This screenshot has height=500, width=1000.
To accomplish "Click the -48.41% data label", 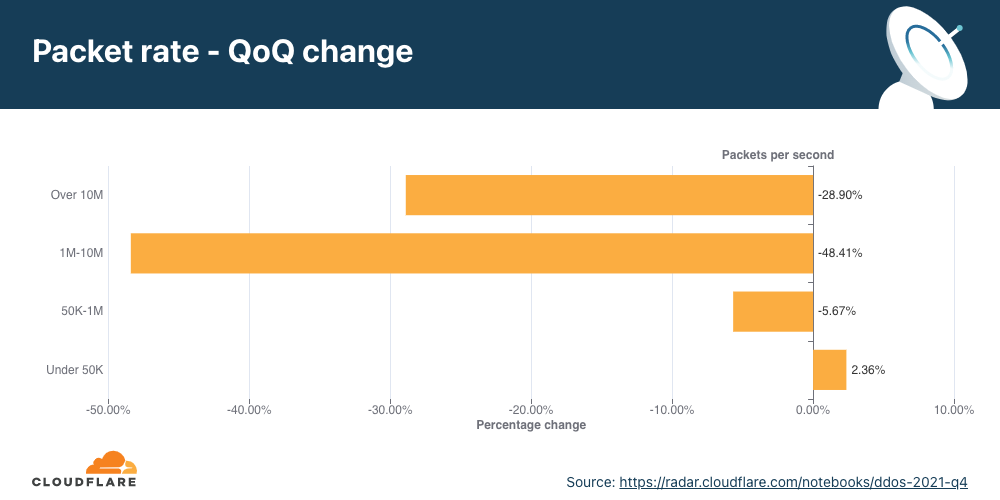I will pos(840,253).
